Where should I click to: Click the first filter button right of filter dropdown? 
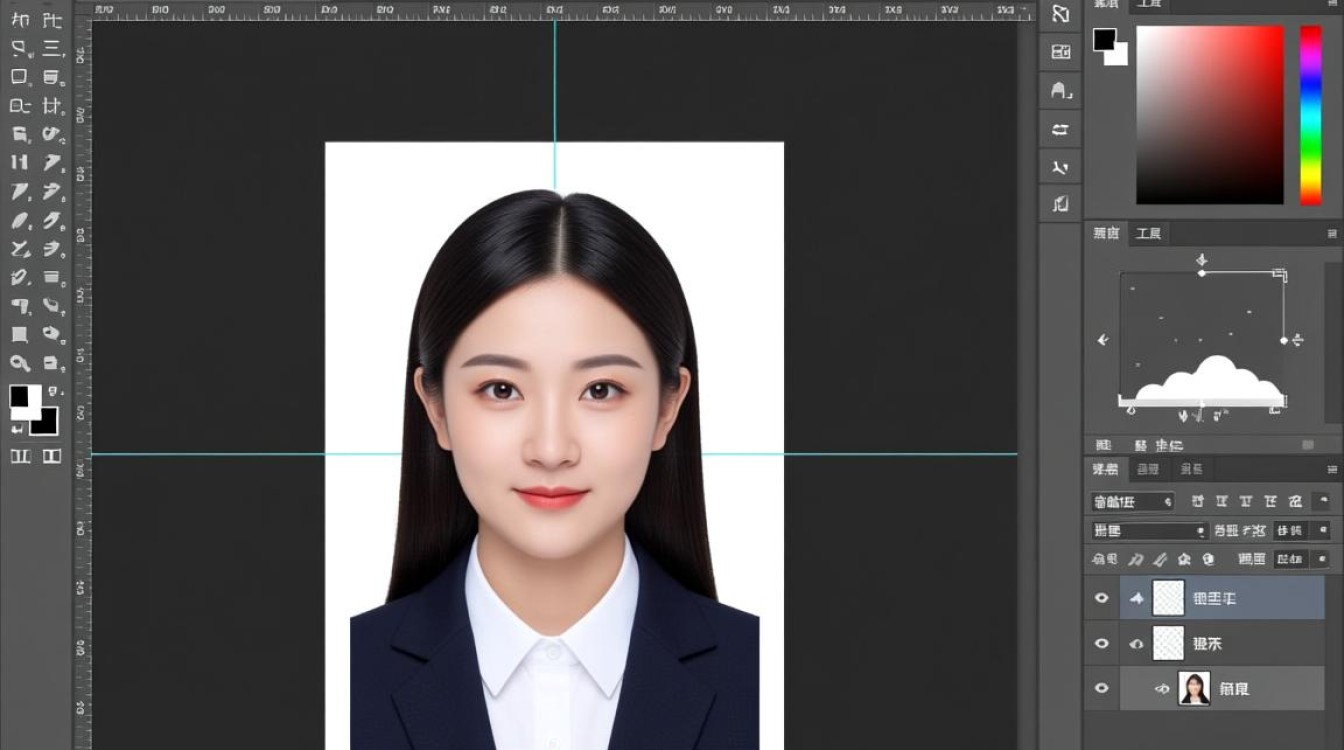1197,501
